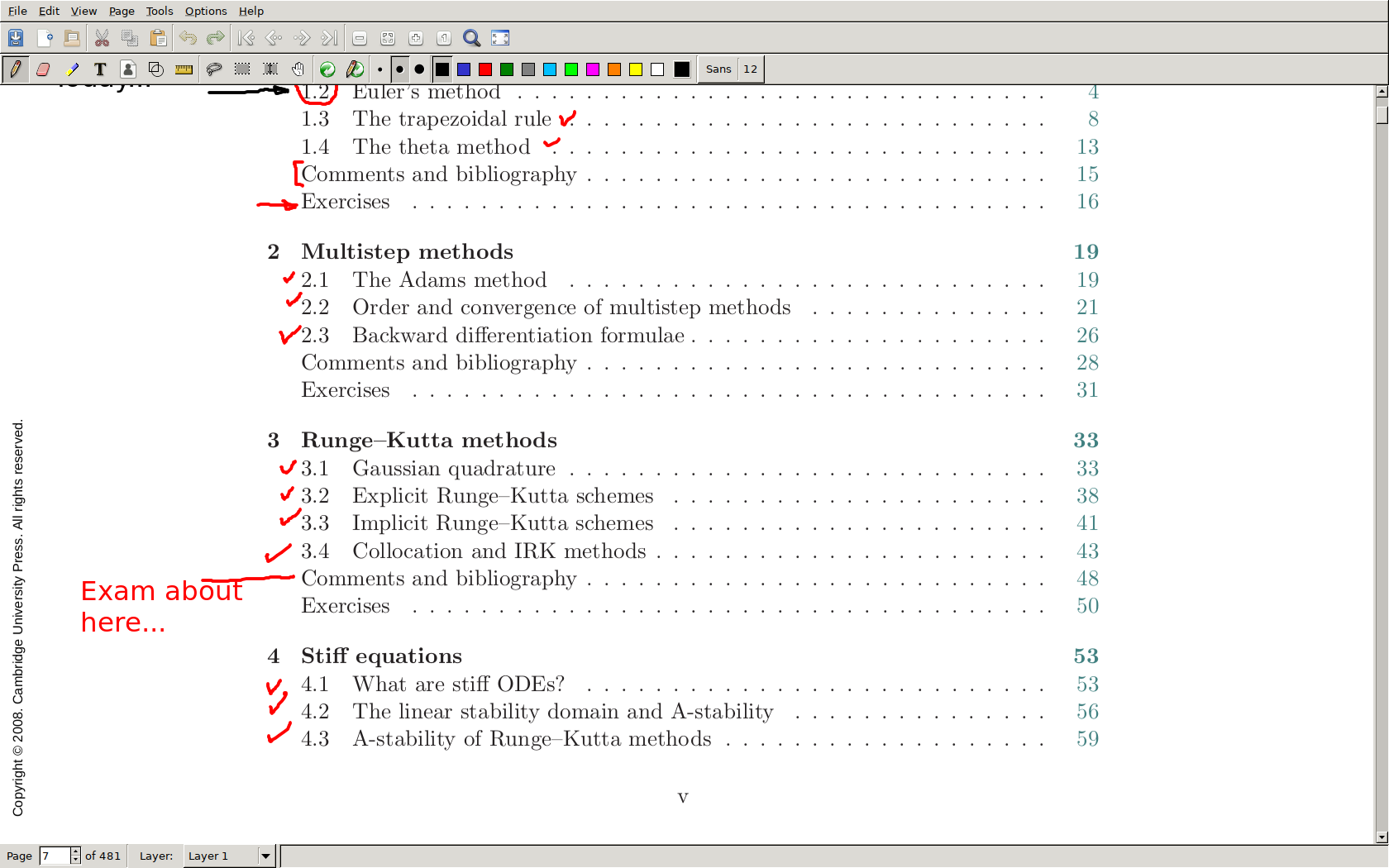Choose the Hand tool

[298, 69]
